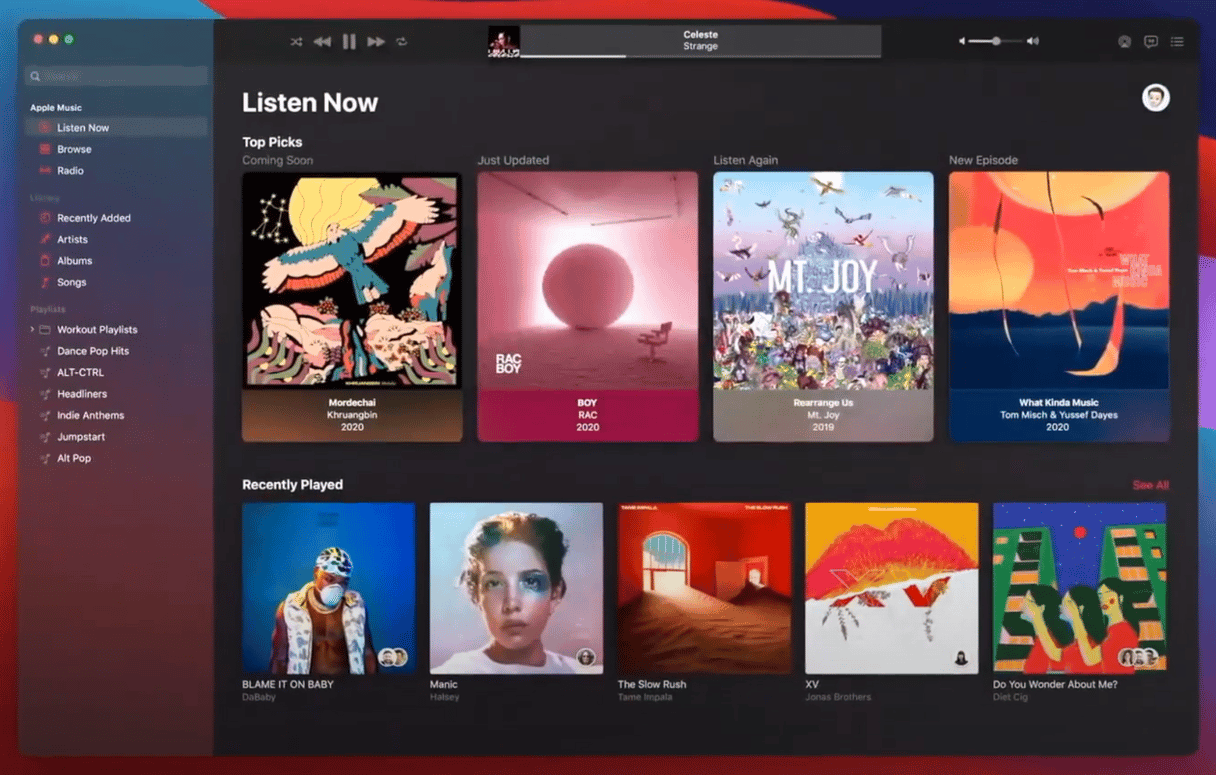The width and height of the screenshot is (1216, 775).
Task: Expand the Workout Playlists folder
Action: pos(32,330)
